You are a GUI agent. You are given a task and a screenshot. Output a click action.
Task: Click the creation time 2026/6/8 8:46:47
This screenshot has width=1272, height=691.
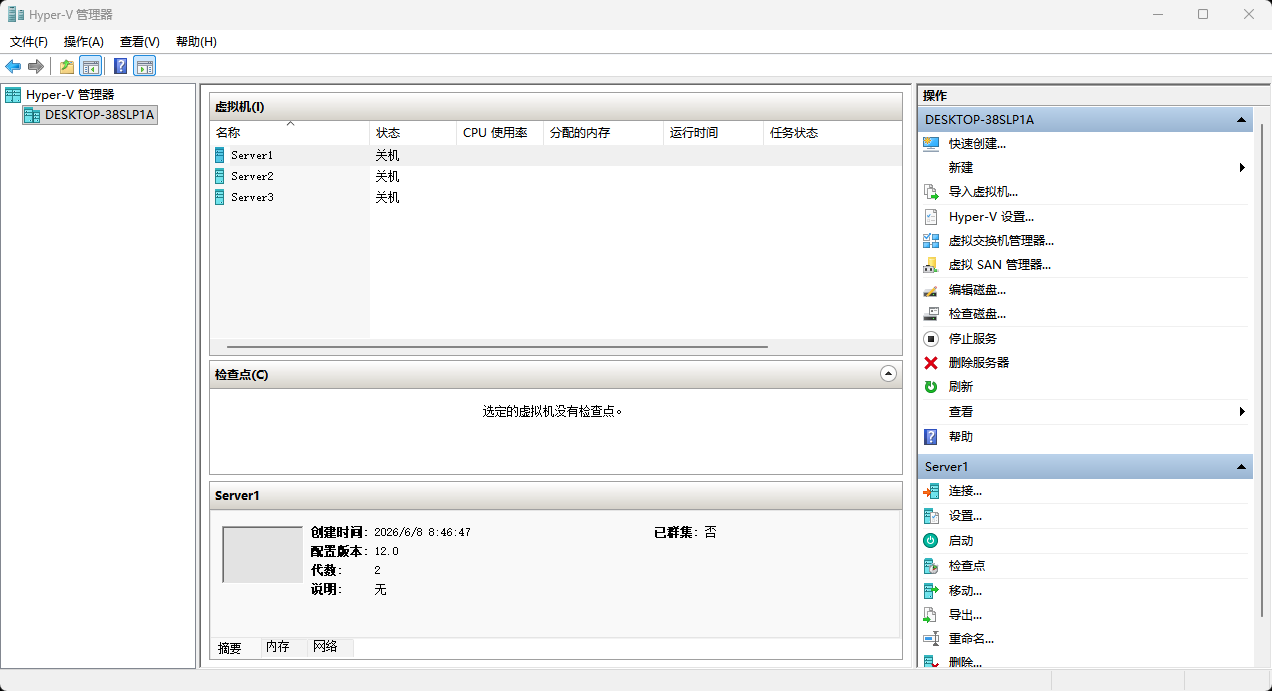[x=423, y=532]
